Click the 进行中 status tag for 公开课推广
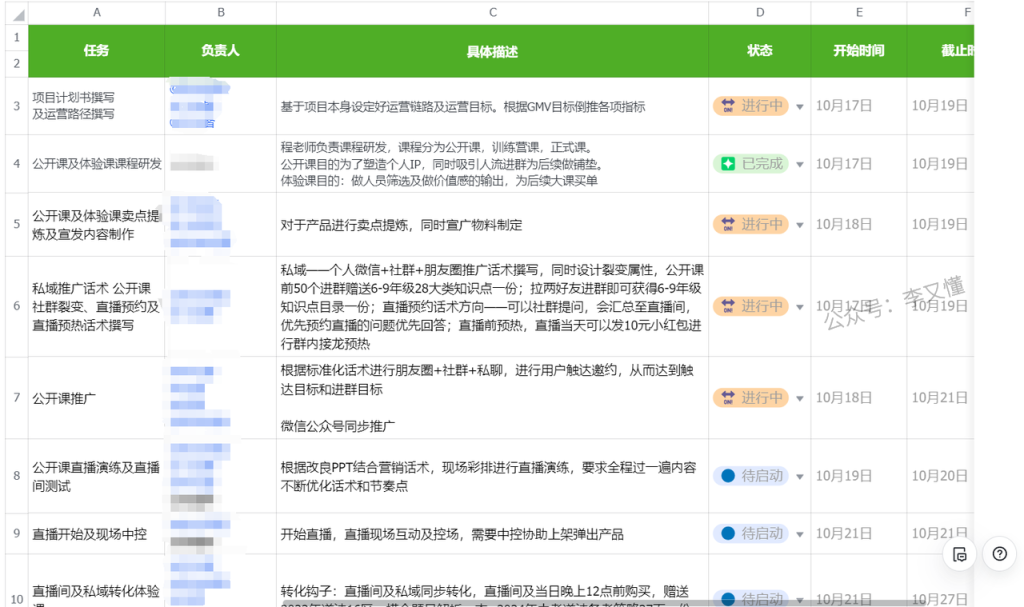This screenshot has width=1024, height=607. (750, 398)
